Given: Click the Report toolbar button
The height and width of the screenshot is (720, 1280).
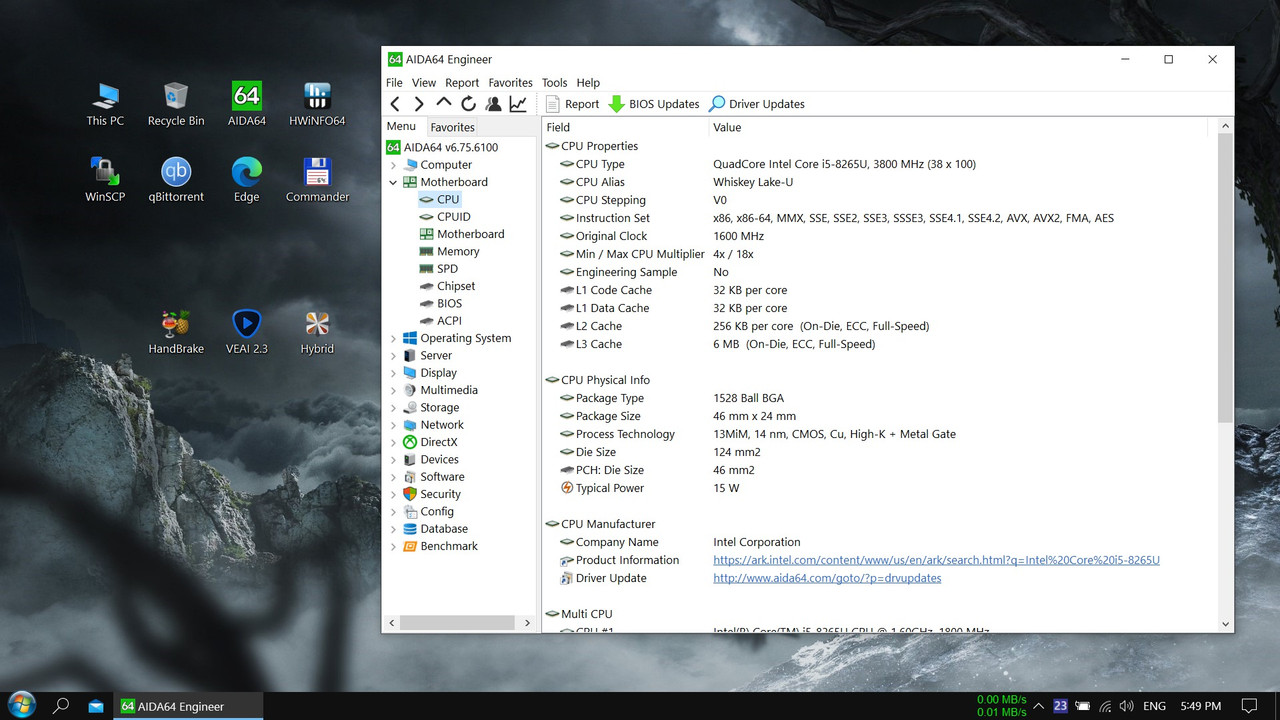Looking at the screenshot, I should [572, 104].
